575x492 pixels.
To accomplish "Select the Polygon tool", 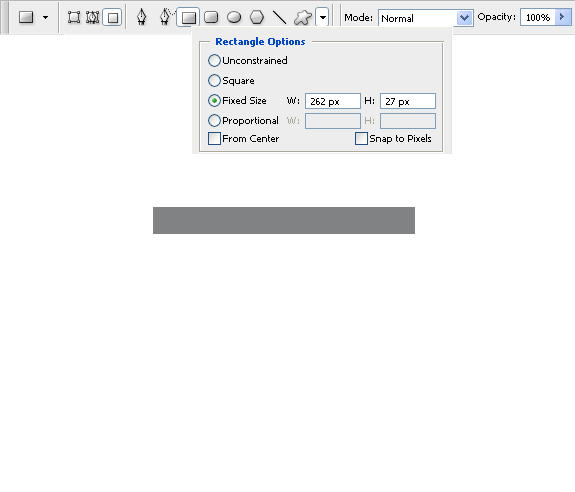I will (257, 17).
